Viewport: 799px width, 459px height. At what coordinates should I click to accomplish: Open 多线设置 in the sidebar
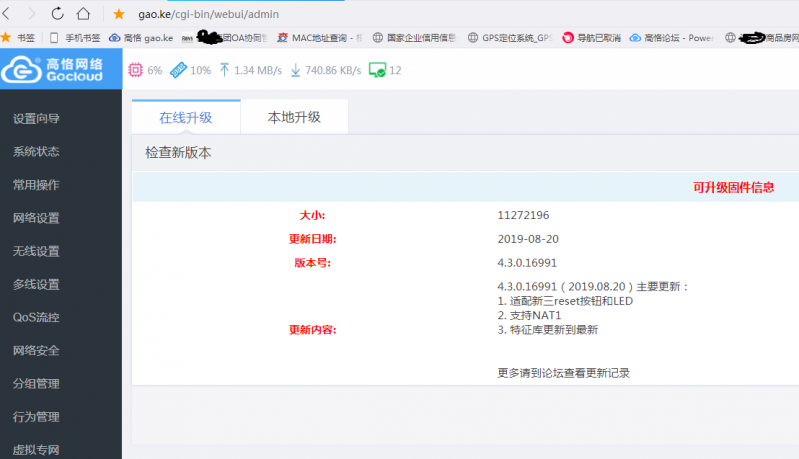36,284
